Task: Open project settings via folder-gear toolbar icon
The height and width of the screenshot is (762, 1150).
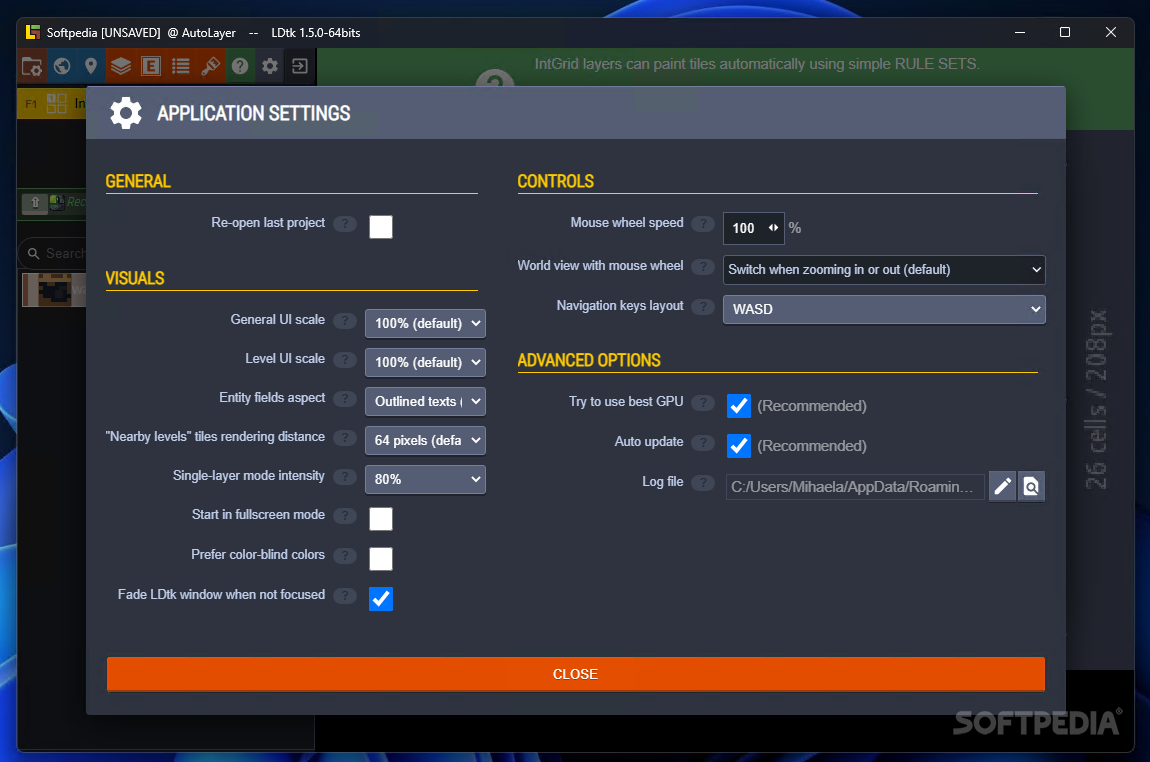Action: coord(32,67)
